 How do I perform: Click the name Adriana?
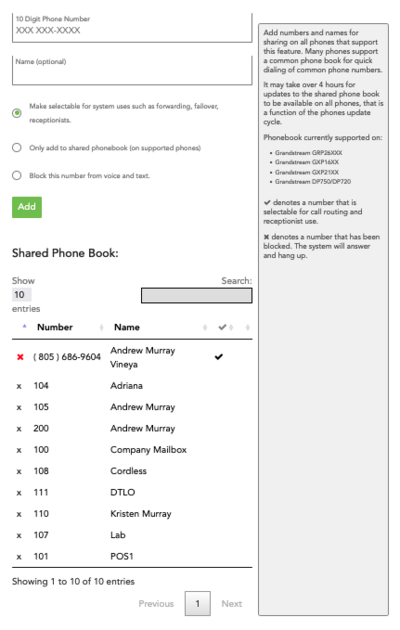(127, 386)
